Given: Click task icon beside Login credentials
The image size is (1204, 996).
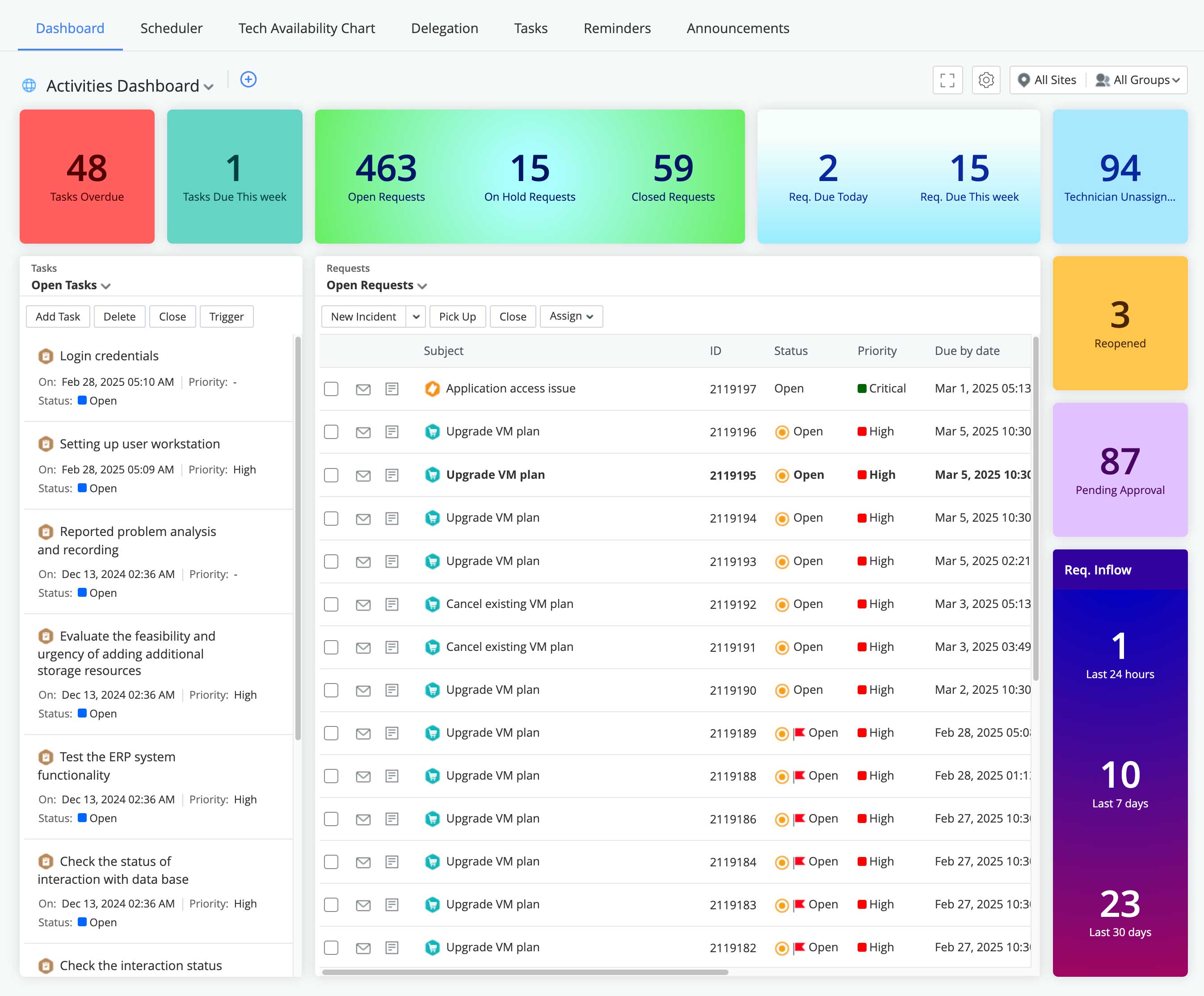Looking at the screenshot, I should click(x=46, y=356).
